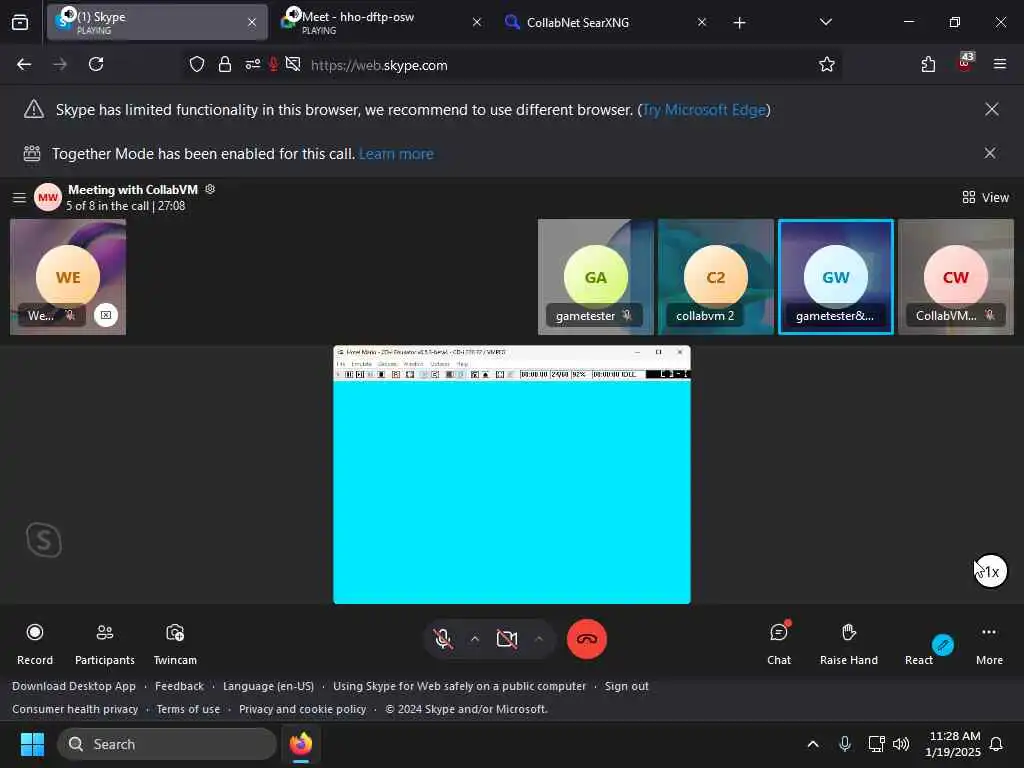Image resolution: width=1024 pixels, height=768 pixels.
Task: Expand microphone options chevron
Action: click(x=475, y=639)
